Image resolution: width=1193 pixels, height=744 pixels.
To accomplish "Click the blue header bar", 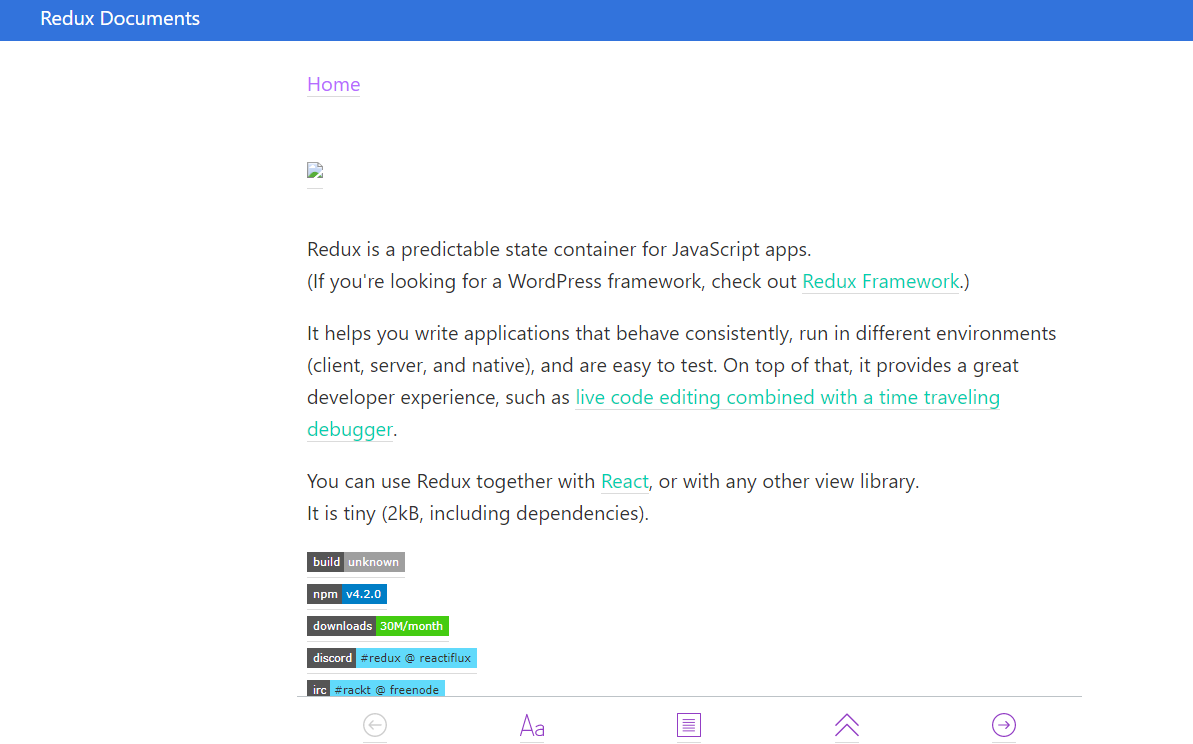I will pyautogui.click(x=596, y=20).
